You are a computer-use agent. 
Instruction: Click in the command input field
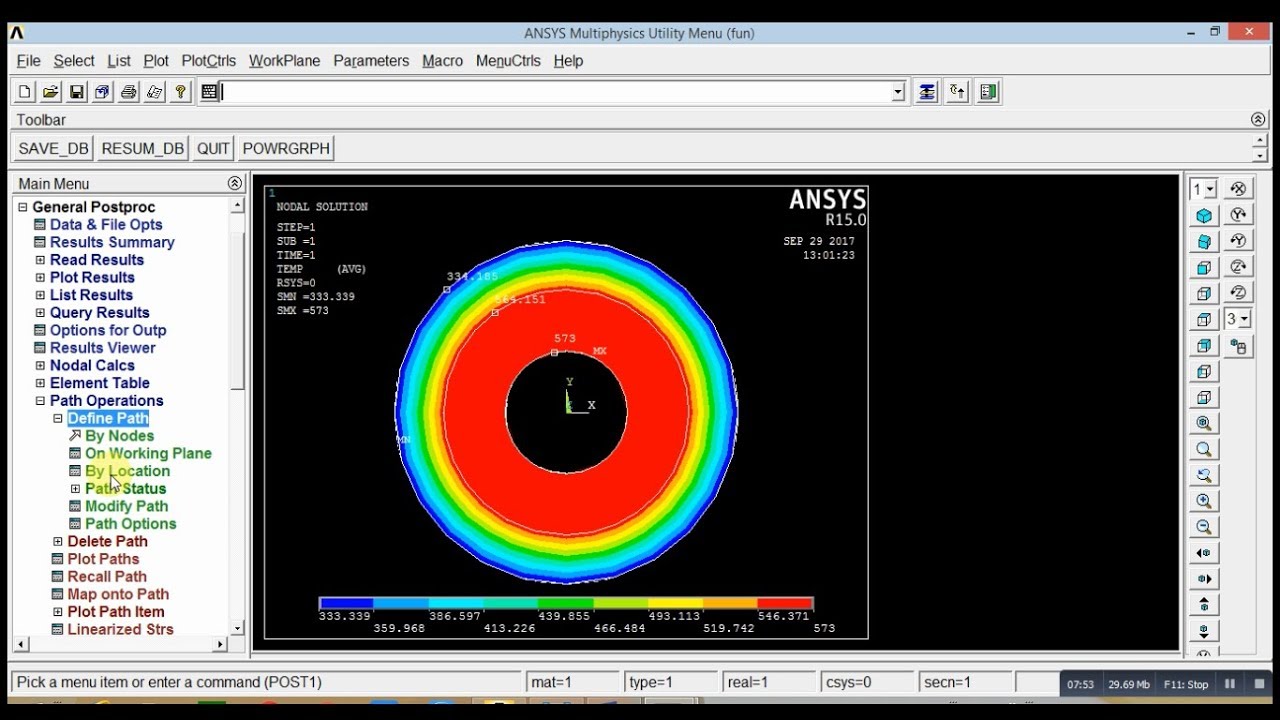556,92
